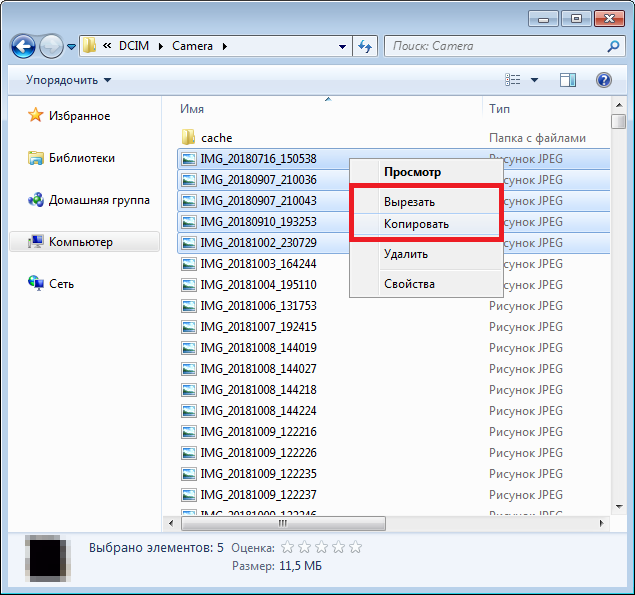Image resolution: width=635 pixels, height=595 pixels.
Task: Open Help with the question mark icon
Action: 603,80
